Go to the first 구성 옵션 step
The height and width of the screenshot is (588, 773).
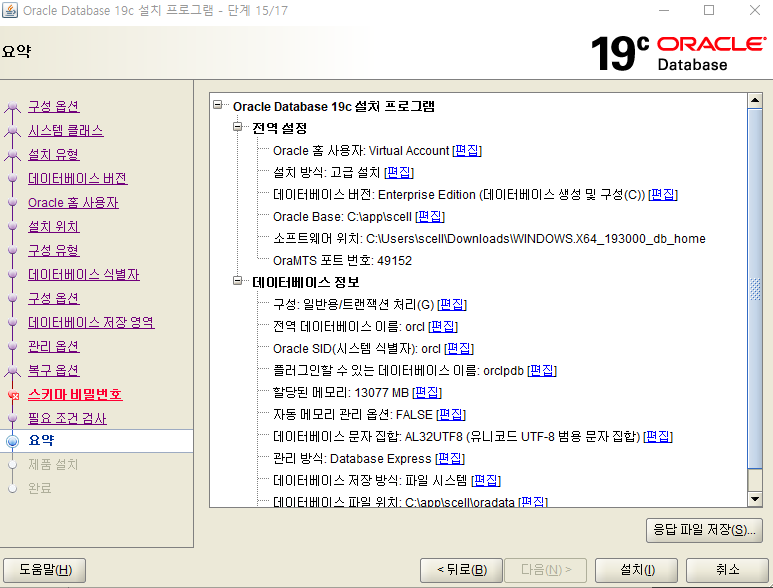click(x=53, y=106)
